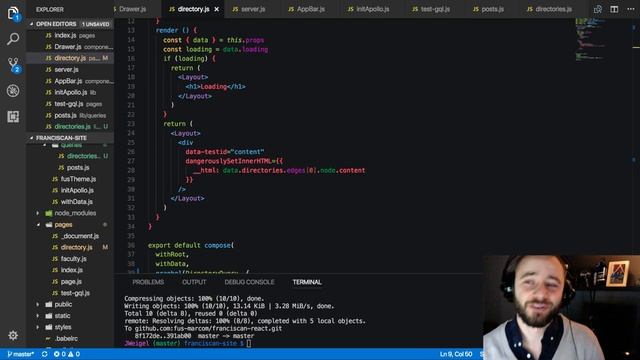Image resolution: width=640 pixels, height=360 pixels.
Task: Close the directory.js editor tab
Action: coord(217,9)
